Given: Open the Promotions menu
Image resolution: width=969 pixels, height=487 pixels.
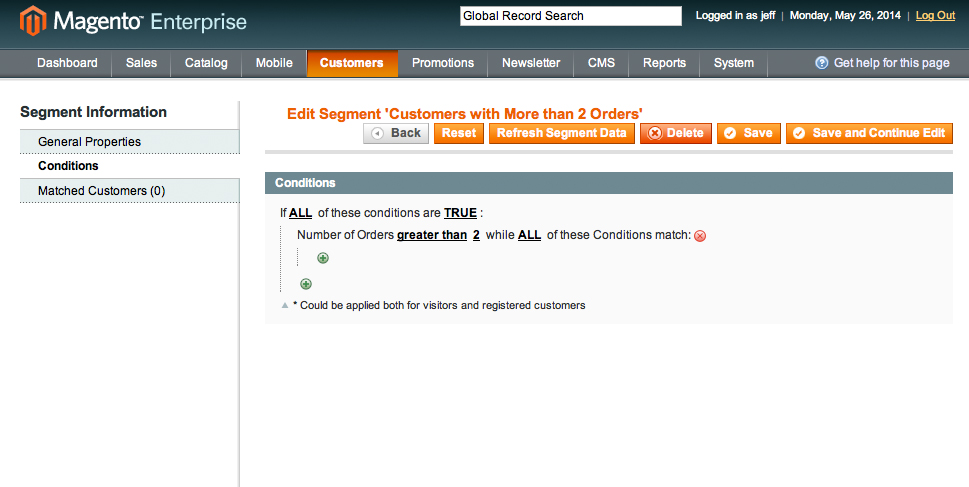Looking at the screenshot, I should [443, 63].
